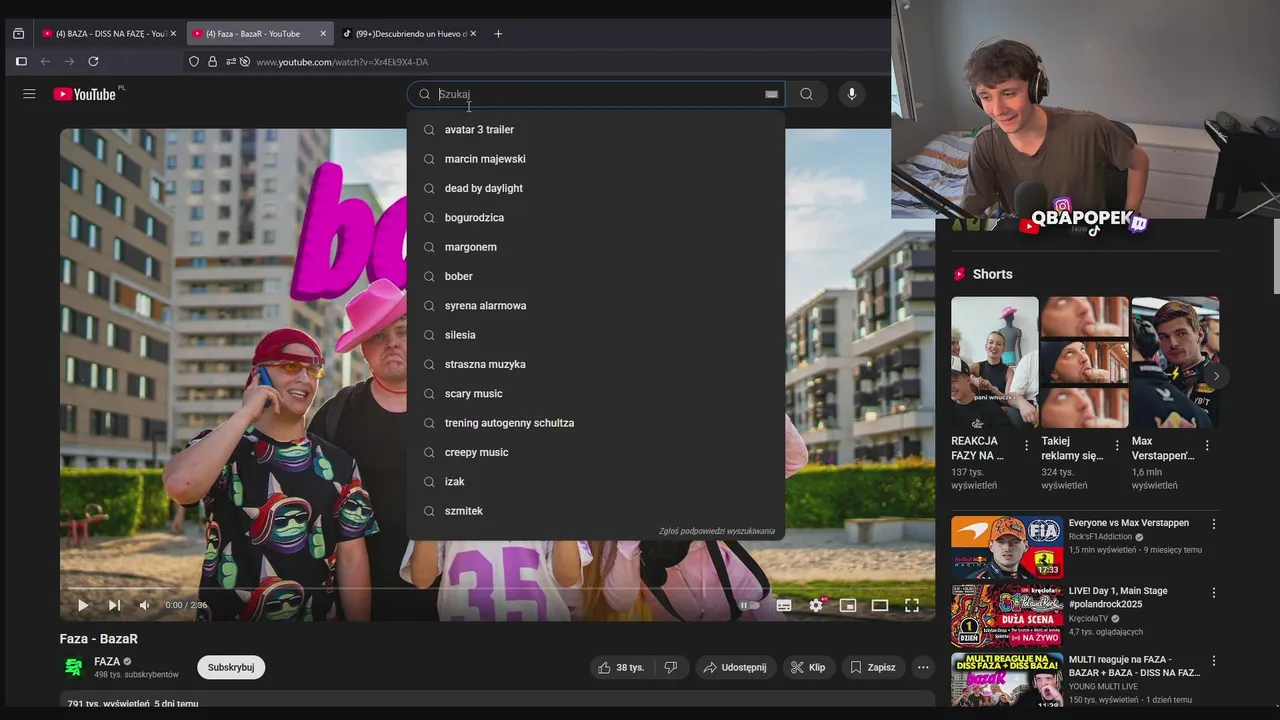1280x720 pixels.
Task: Click the shield tracking protection icon
Action: pyautogui.click(x=194, y=62)
